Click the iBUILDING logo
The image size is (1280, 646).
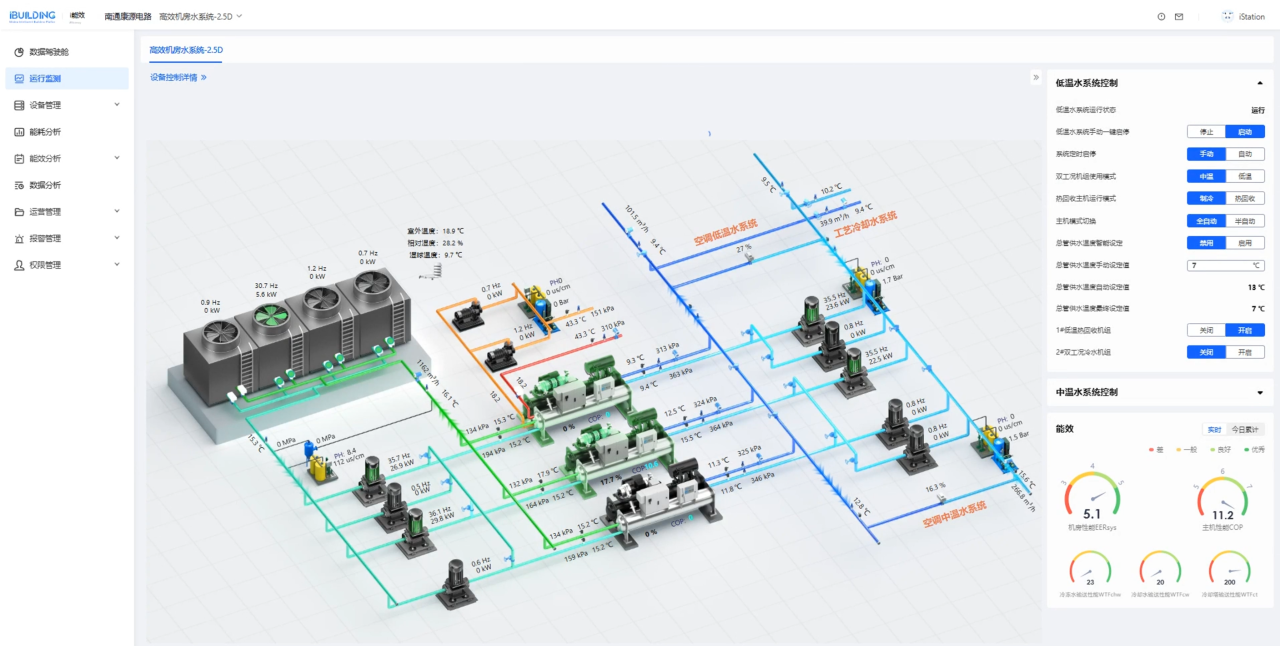pyautogui.click(x=32, y=16)
